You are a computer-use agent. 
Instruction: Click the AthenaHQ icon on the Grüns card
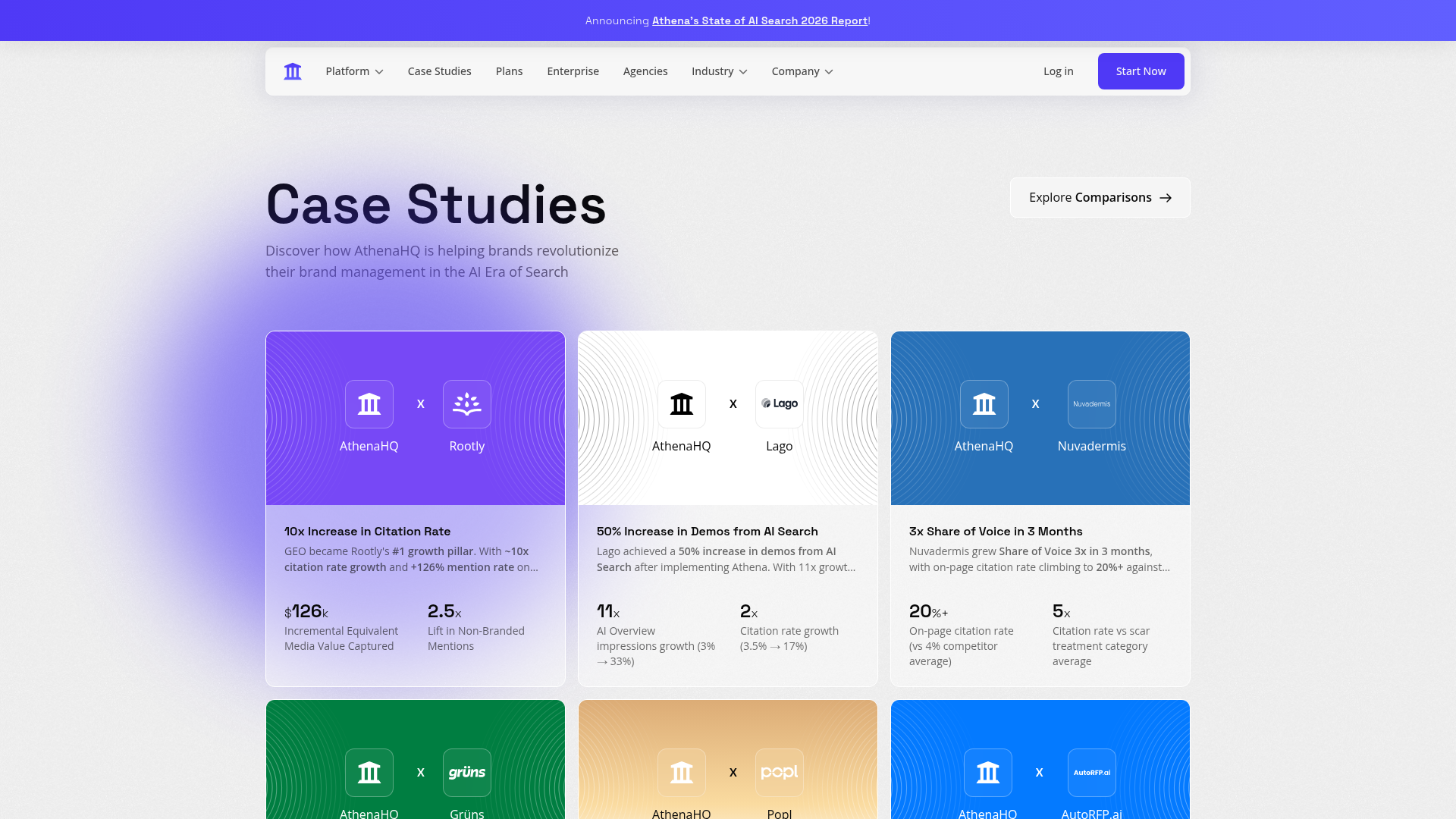[369, 773]
